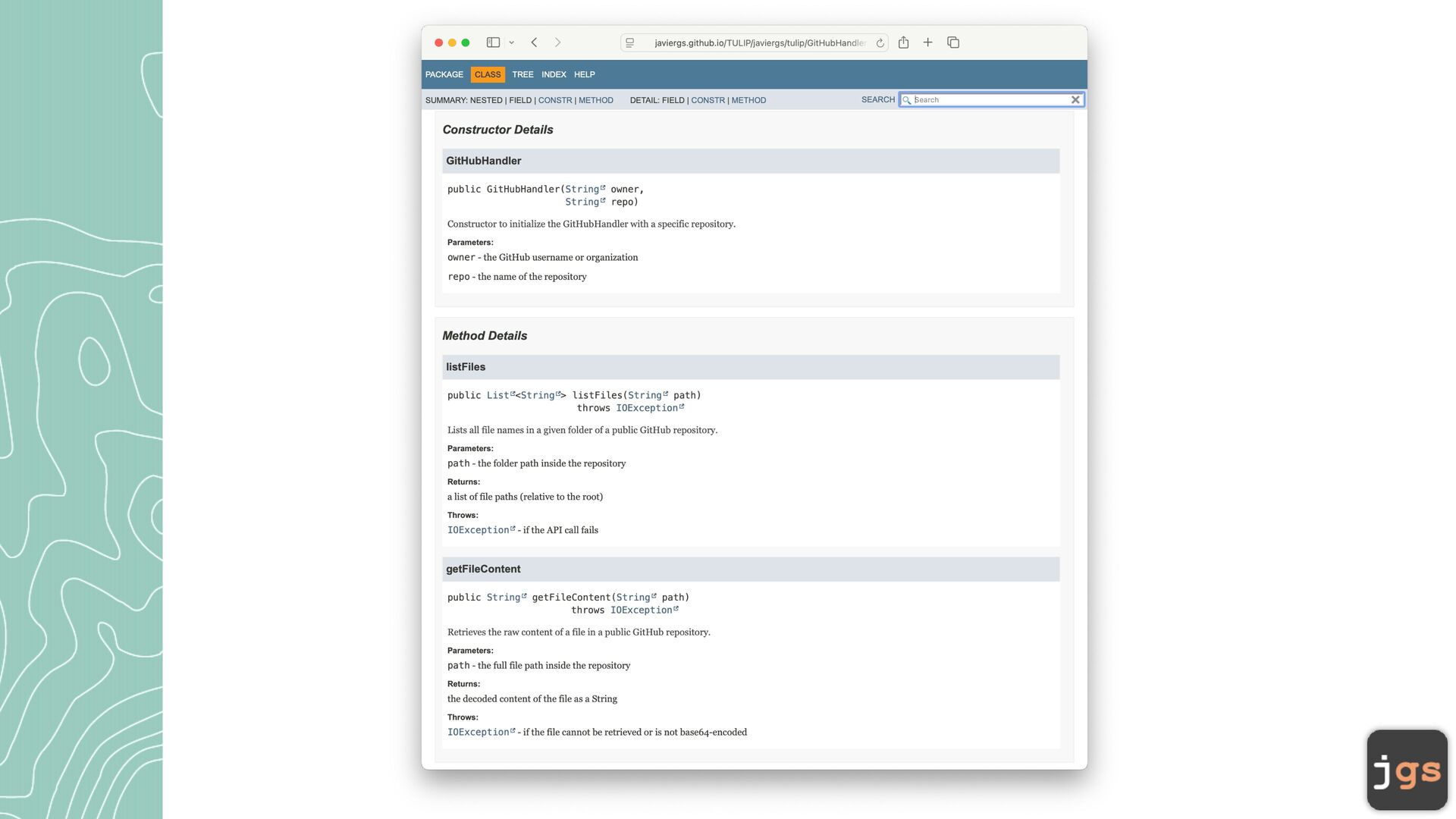Show the tab overview
Image resolution: width=1456 pixels, height=819 pixels.
point(953,42)
